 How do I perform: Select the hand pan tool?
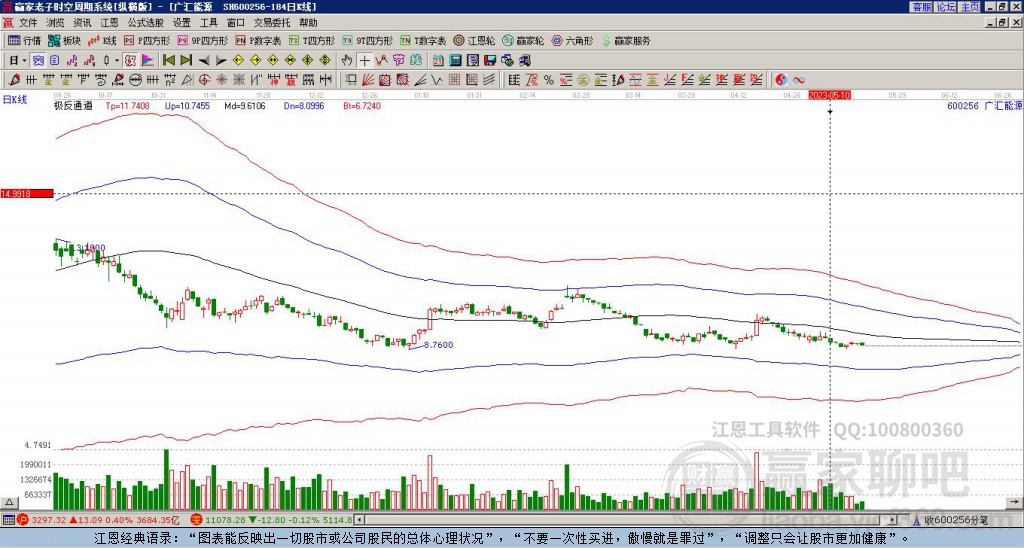(x=347, y=60)
